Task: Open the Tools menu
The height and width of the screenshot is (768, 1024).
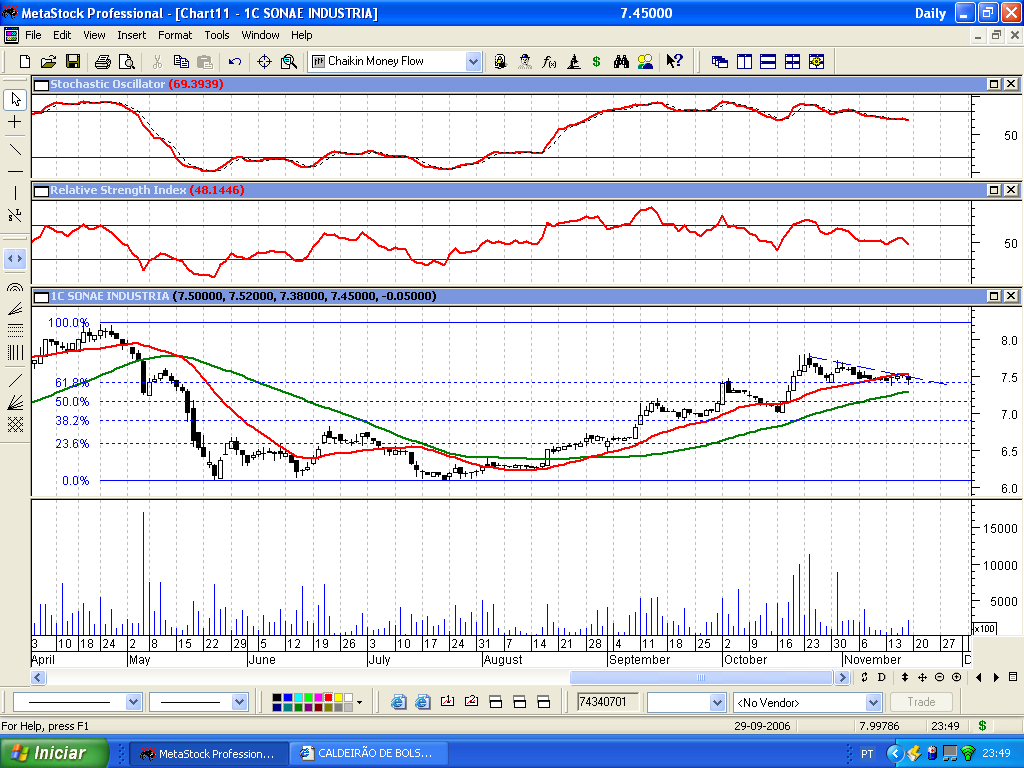Action: pyautogui.click(x=217, y=35)
